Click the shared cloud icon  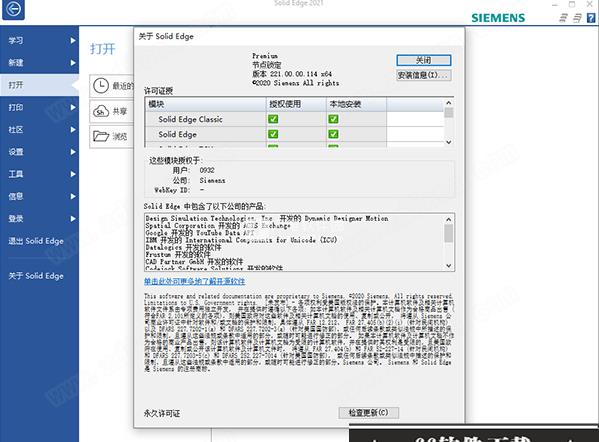(x=101, y=111)
